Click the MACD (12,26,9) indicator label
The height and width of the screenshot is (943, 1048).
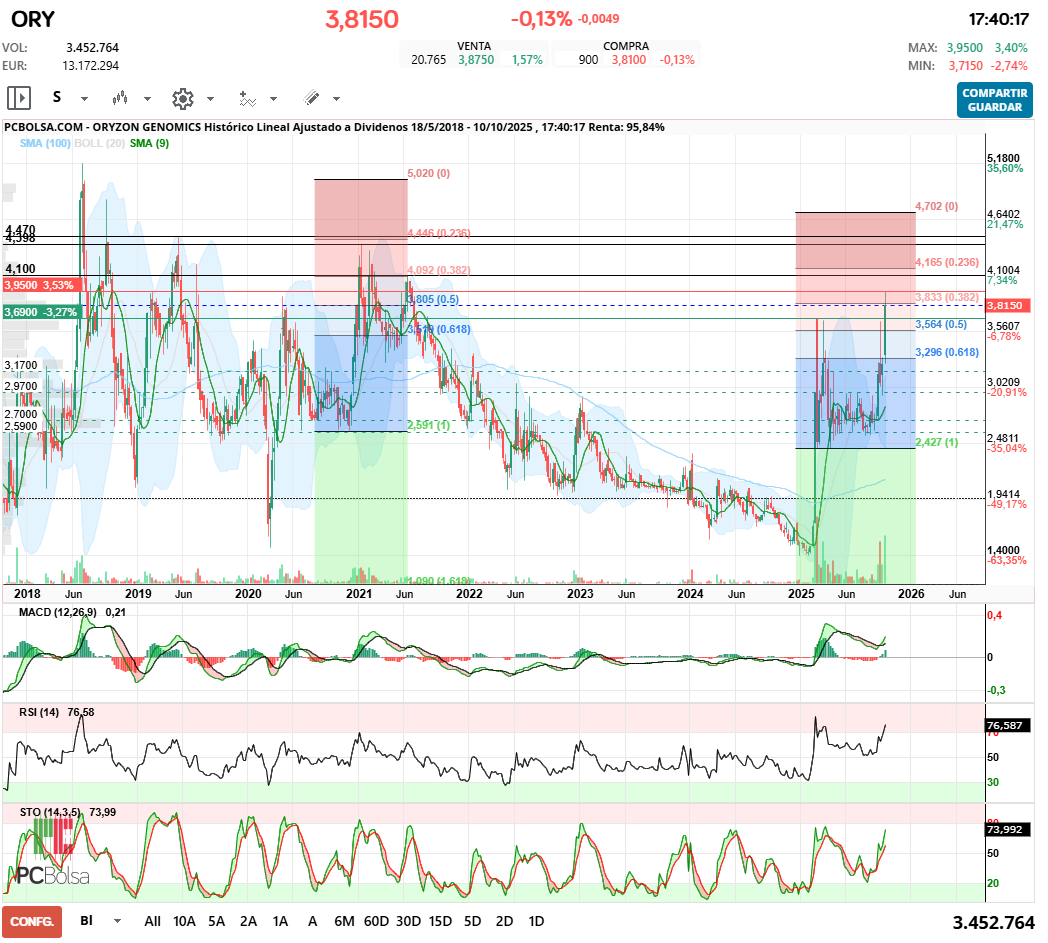tap(57, 612)
